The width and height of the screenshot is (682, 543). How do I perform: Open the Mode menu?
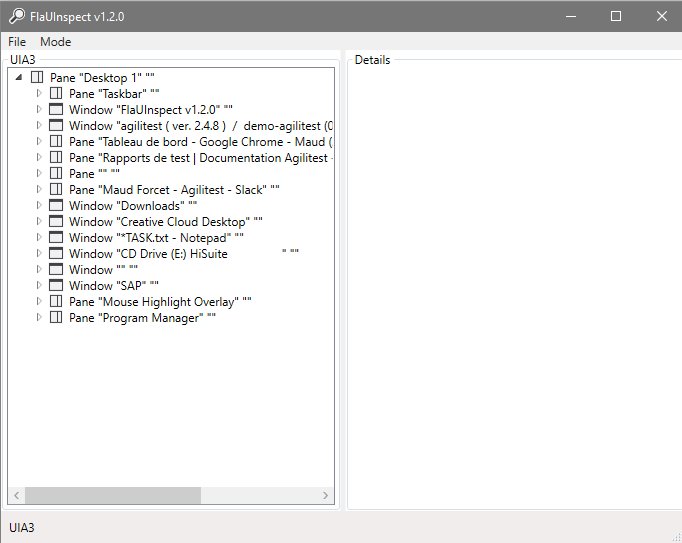(x=55, y=42)
